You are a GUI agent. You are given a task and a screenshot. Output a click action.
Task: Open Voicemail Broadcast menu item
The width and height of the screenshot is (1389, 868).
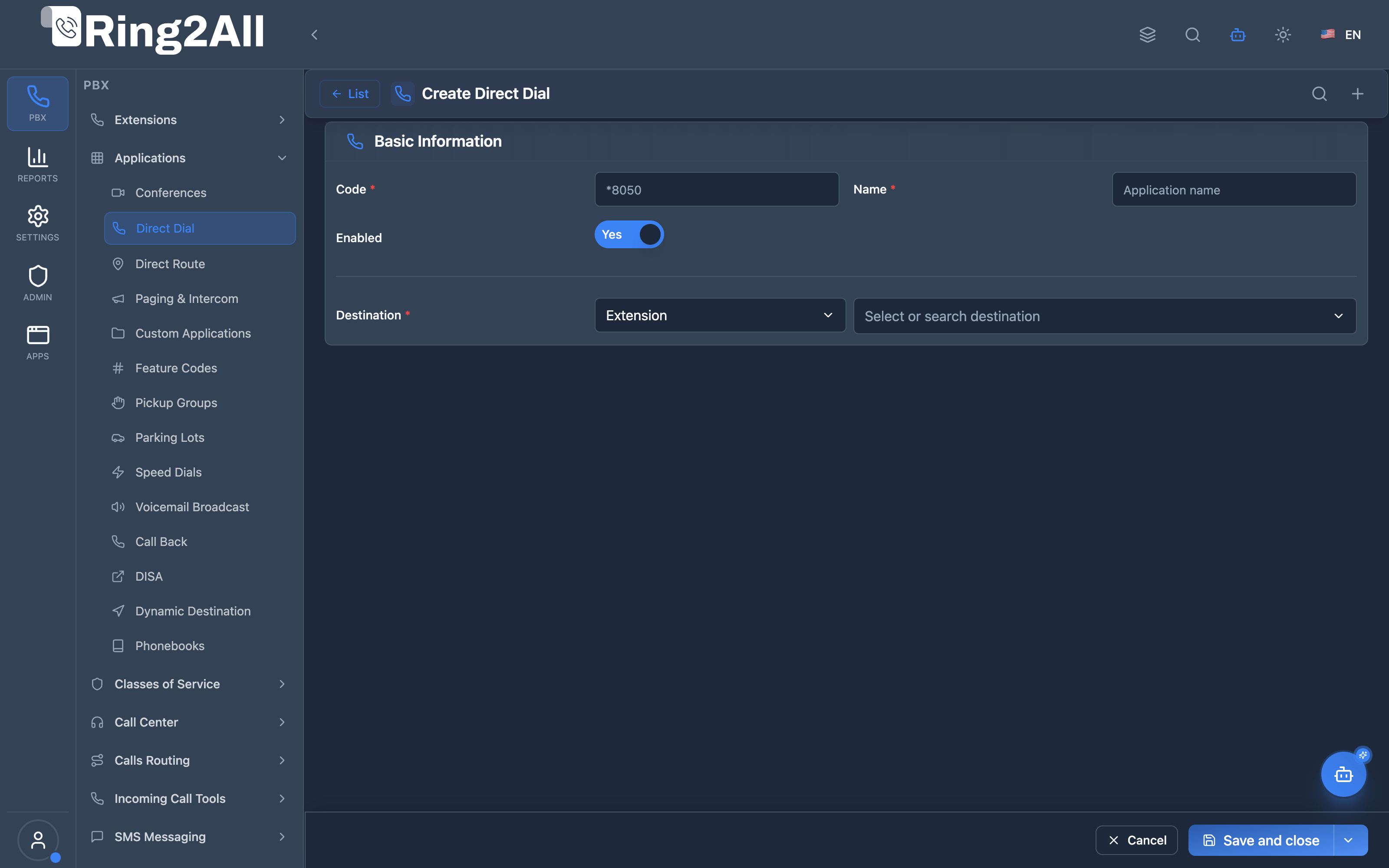coord(200,507)
